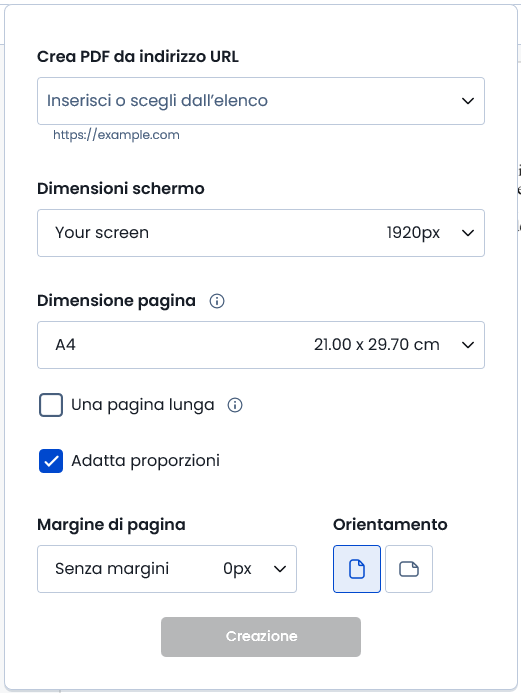Click the Una pagina lunga label text
The height and width of the screenshot is (693, 521).
coord(143,405)
